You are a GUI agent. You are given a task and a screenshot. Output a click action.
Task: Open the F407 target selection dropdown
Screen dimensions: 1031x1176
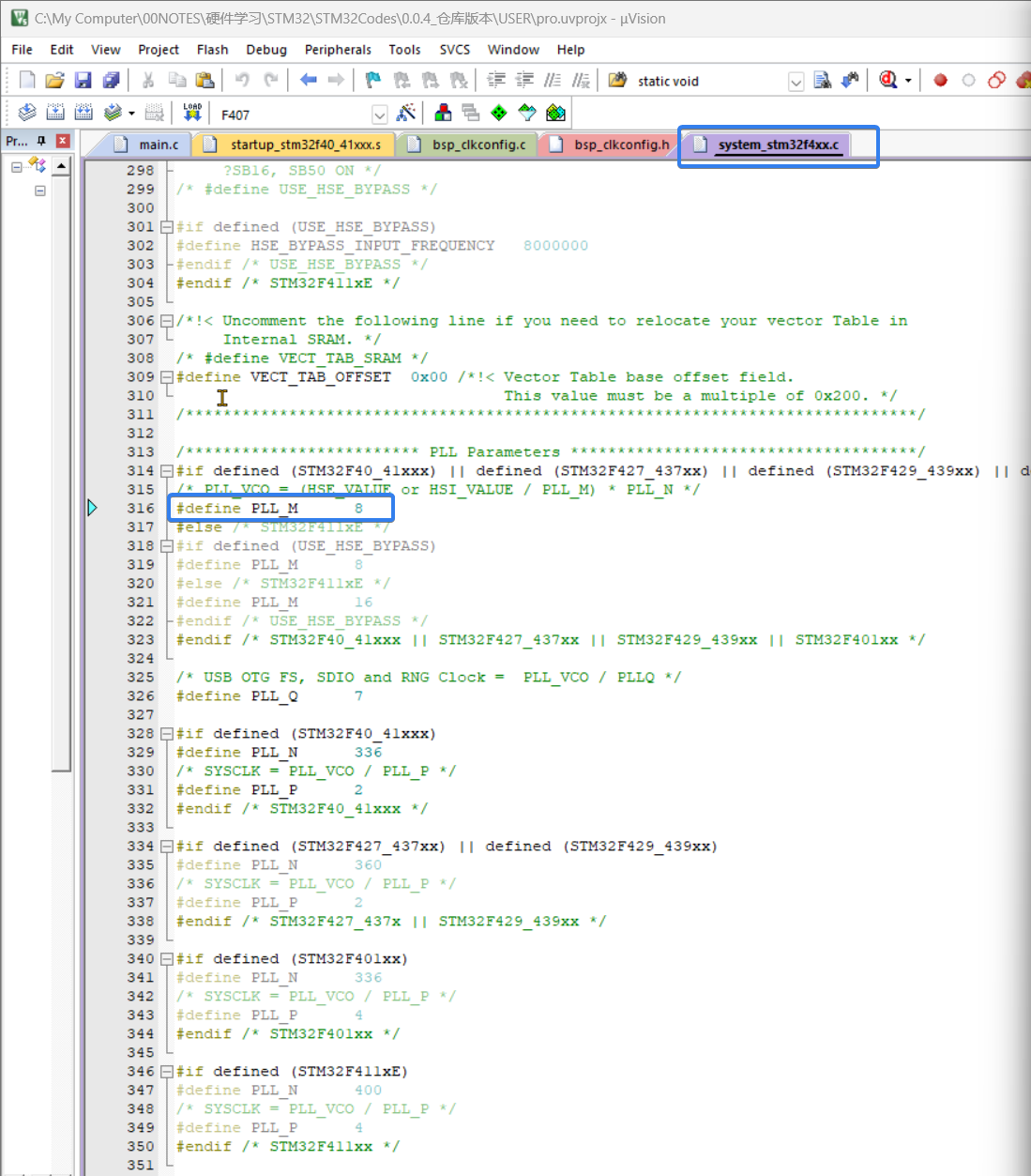click(x=379, y=115)
